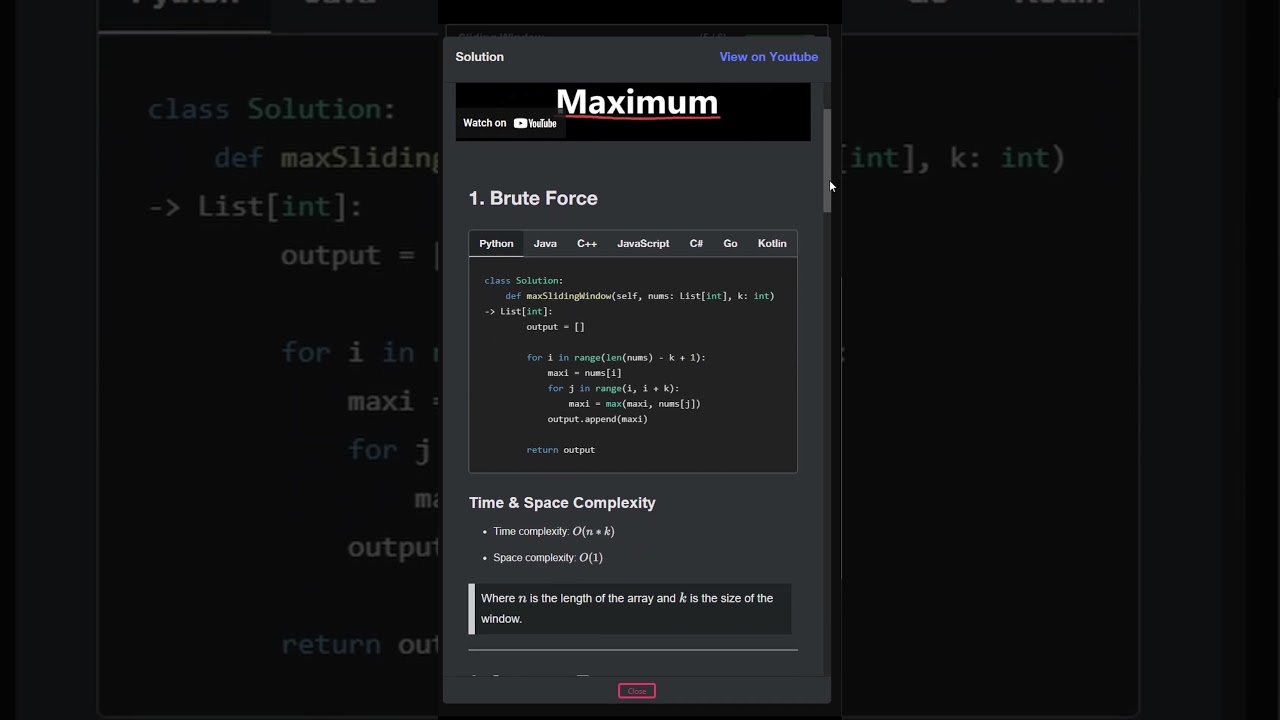Open the Kotlin solution tab
Image resolution: width=1280 pixels, height=720 pixels.
[772, 243]
